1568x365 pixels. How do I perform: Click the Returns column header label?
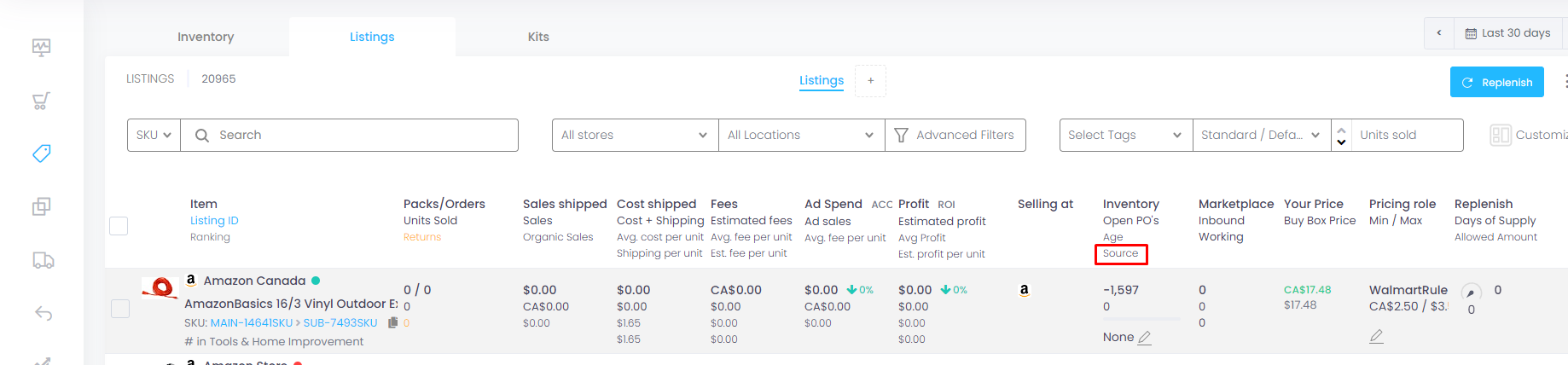point(422,237)
